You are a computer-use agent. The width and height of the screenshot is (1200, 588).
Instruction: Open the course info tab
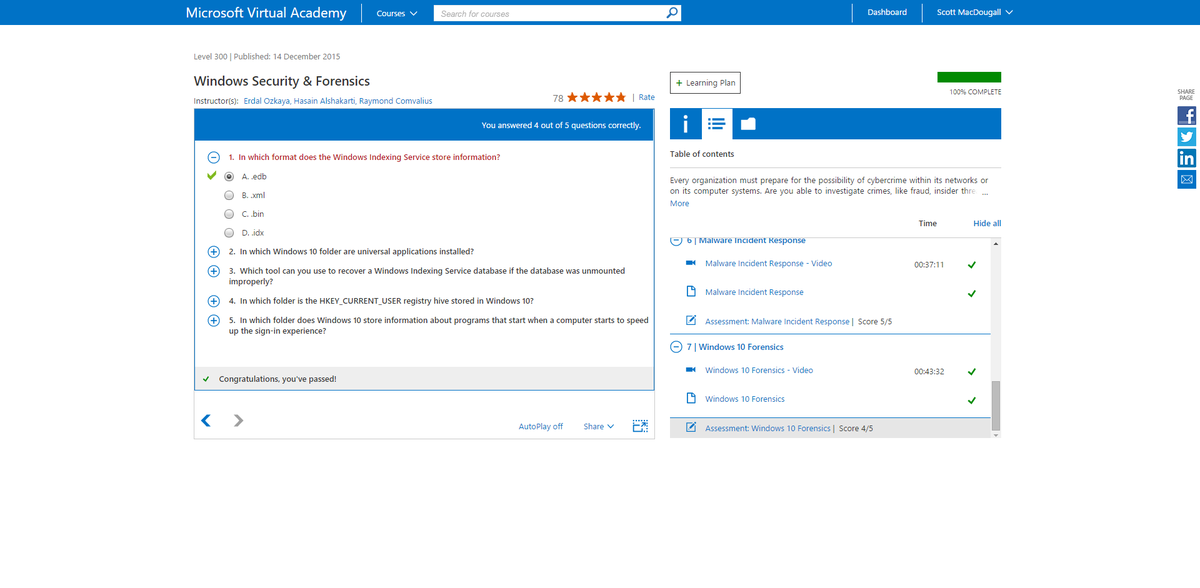pyautogui.click(x=685, y=124)
